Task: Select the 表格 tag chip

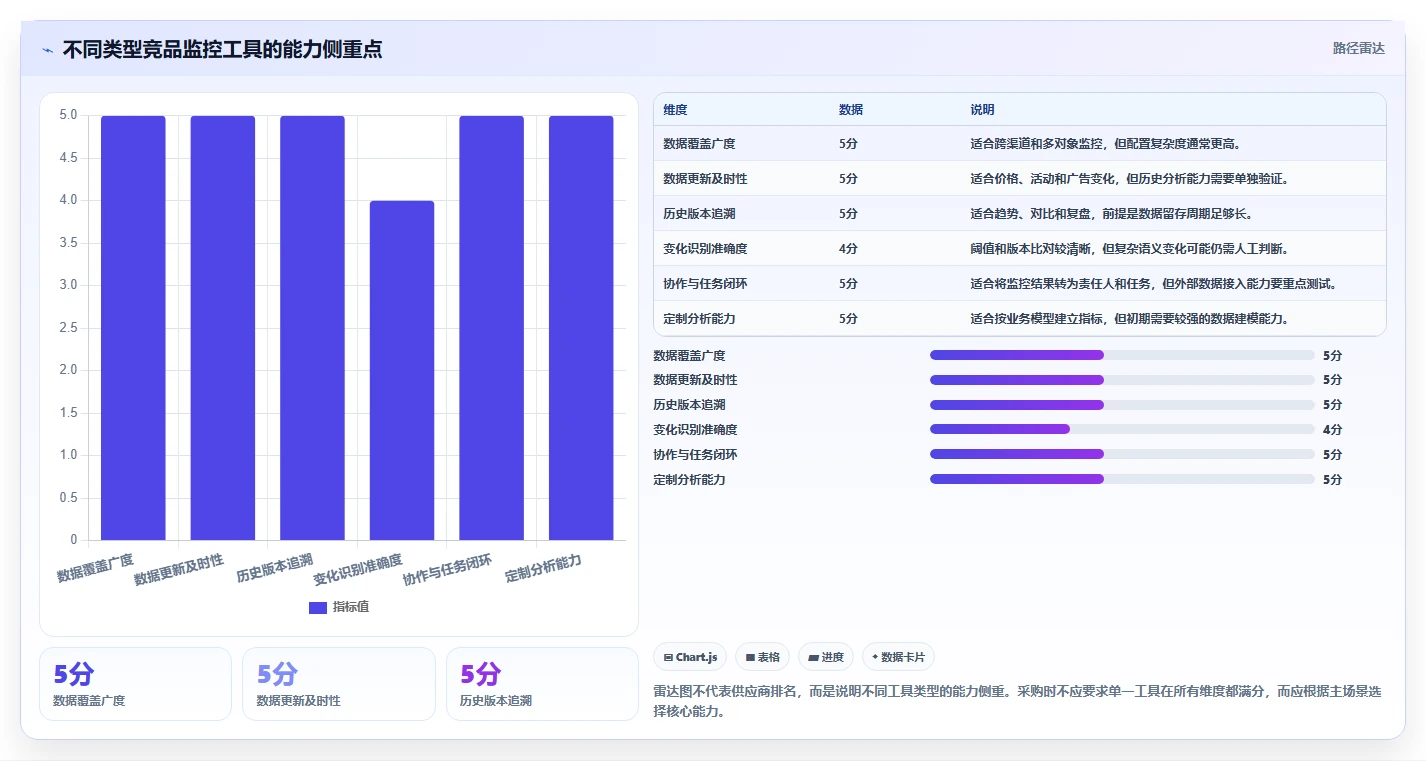Action: (762, 657)
